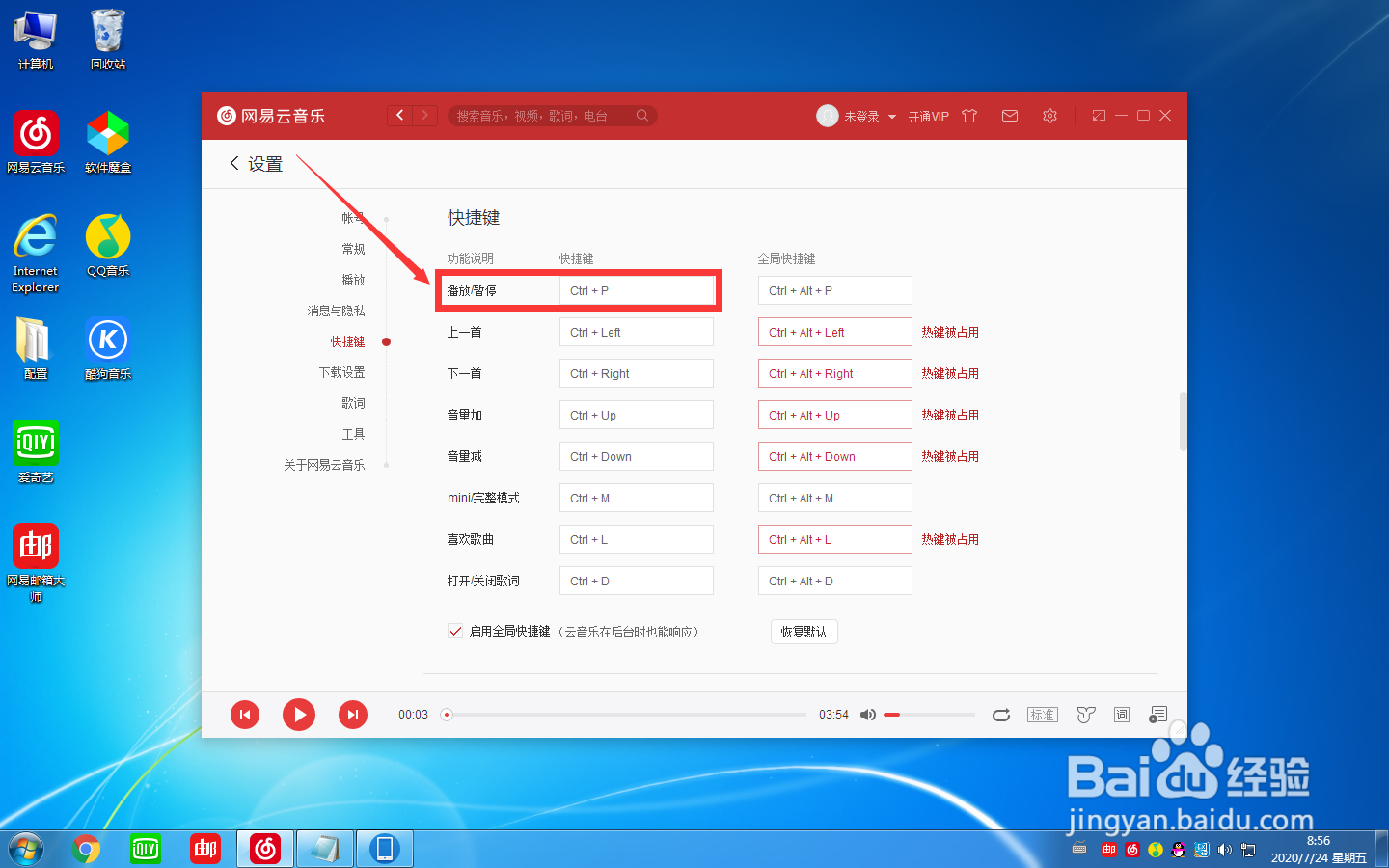Select 快捷键 in settings sidebar

347,341
